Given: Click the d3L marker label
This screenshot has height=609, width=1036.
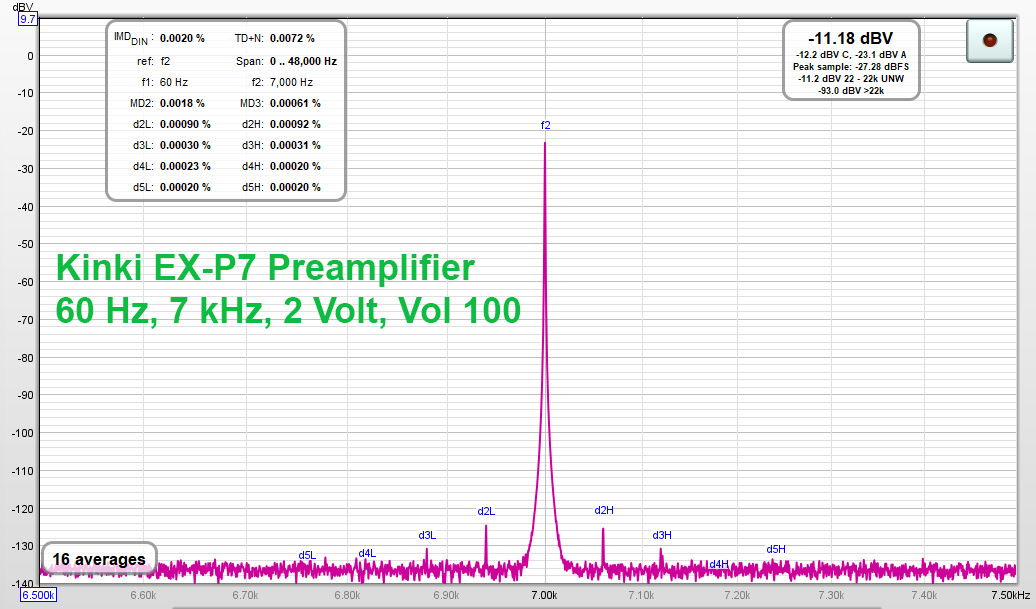Looking at the screenshot, I should (427, 536).
